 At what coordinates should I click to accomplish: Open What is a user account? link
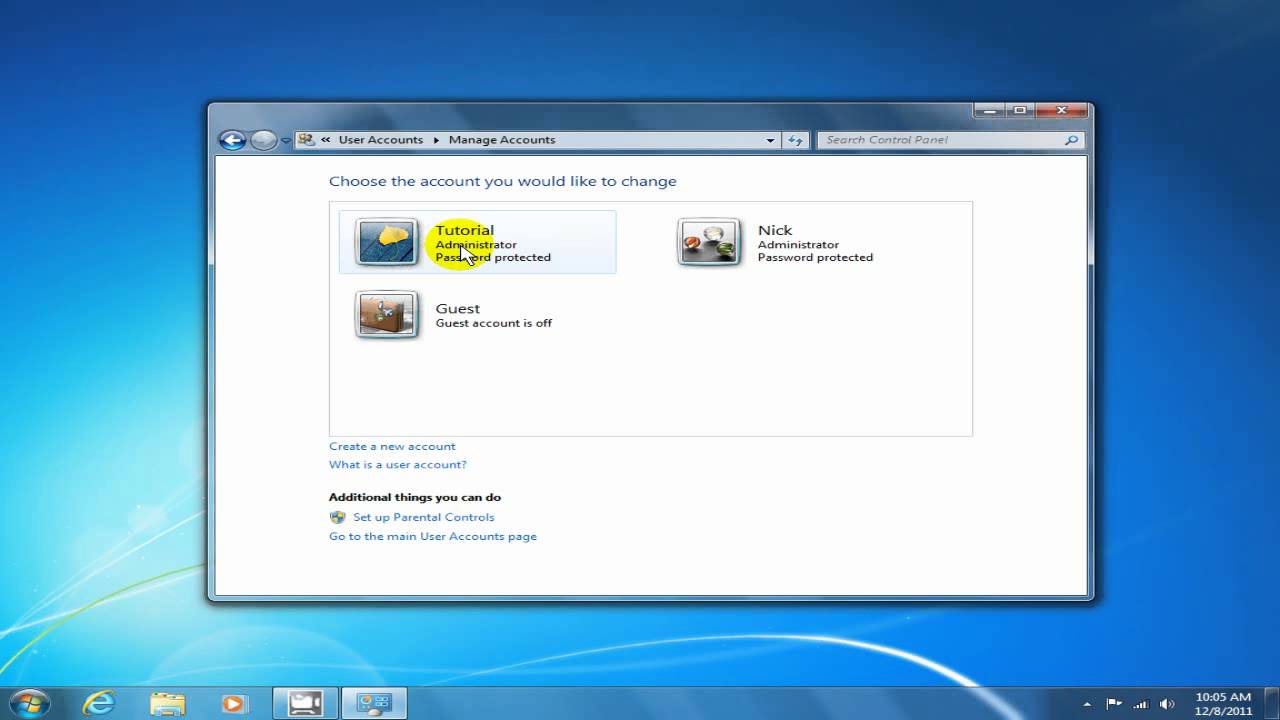(398, 464)
